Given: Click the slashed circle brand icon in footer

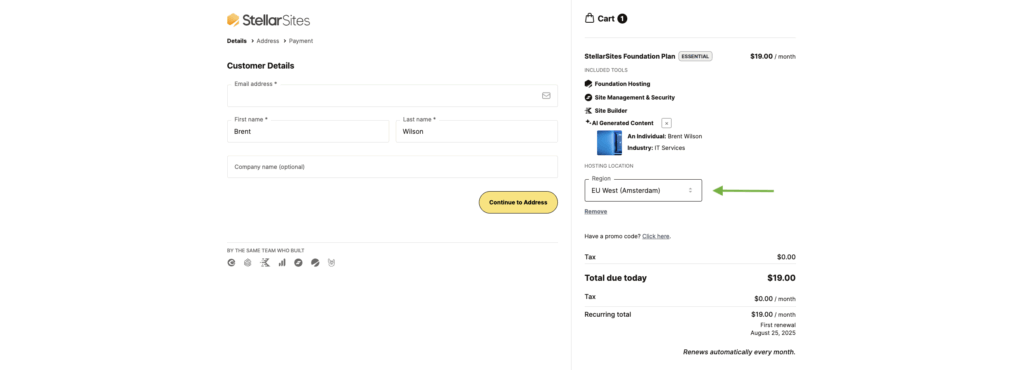Looking at the screenshot, I should click(x=315, y=263).
